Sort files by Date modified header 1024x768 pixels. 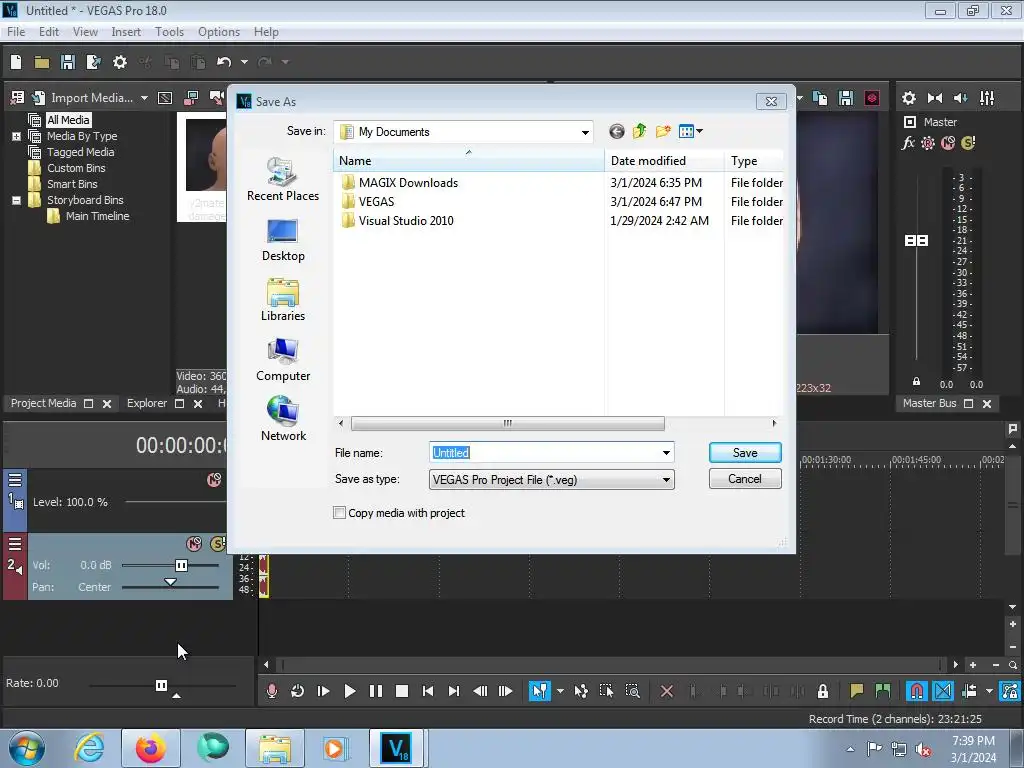pos(664,161)
